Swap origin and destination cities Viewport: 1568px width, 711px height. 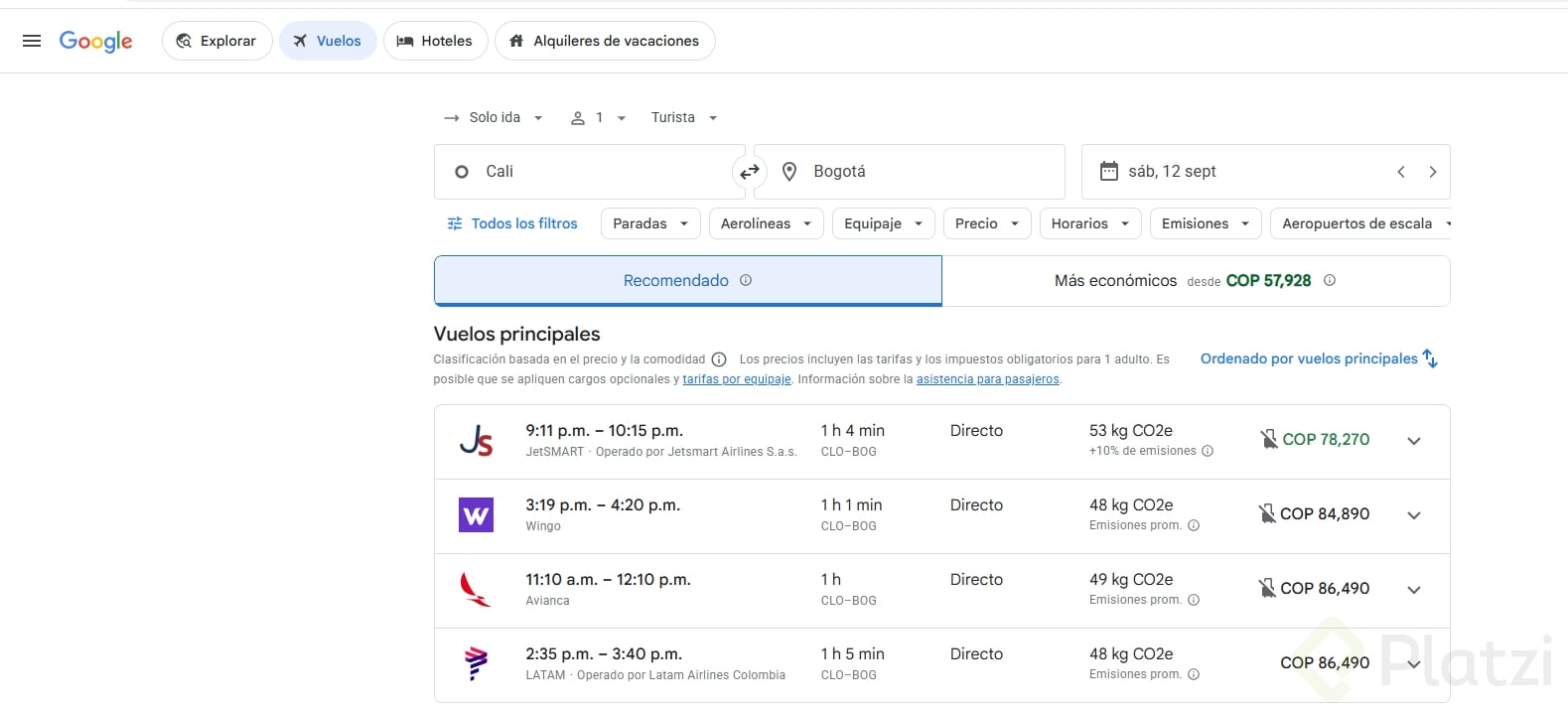tap(750, 172)
